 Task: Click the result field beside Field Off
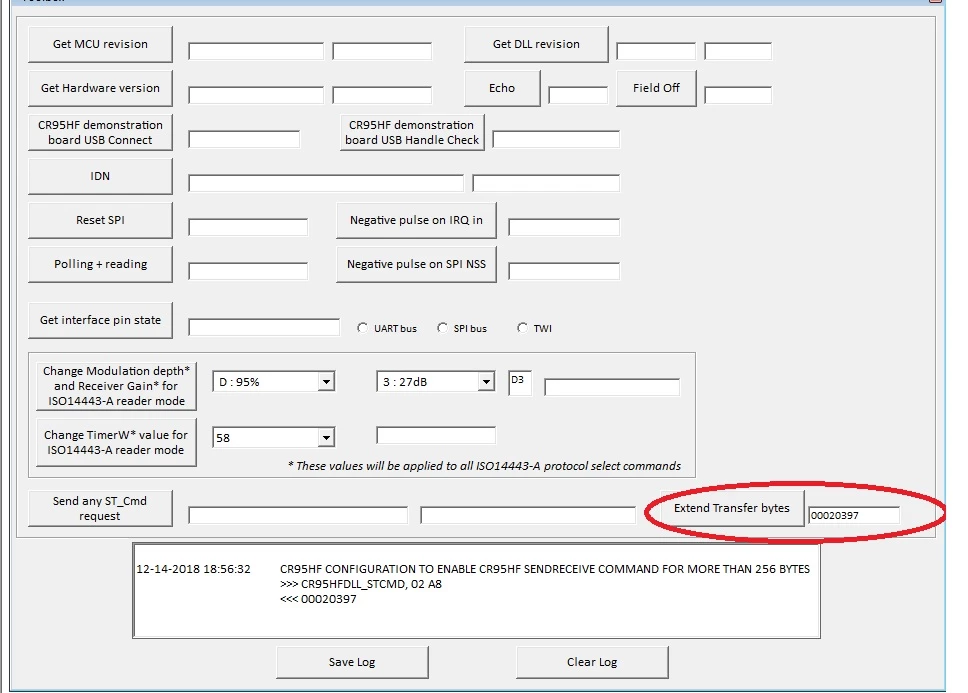[x=738, y=95]
